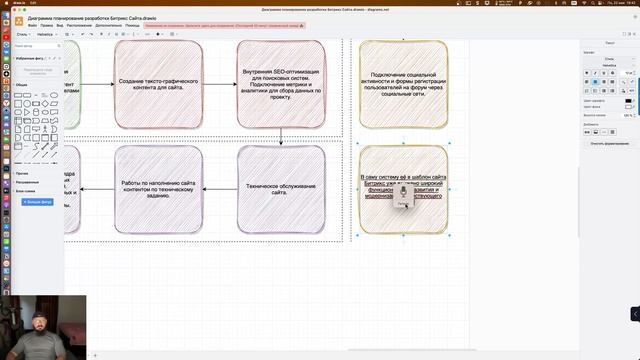Toggle italic in the right text panel
Screen dimensions: 640x360
coord(595,73)
